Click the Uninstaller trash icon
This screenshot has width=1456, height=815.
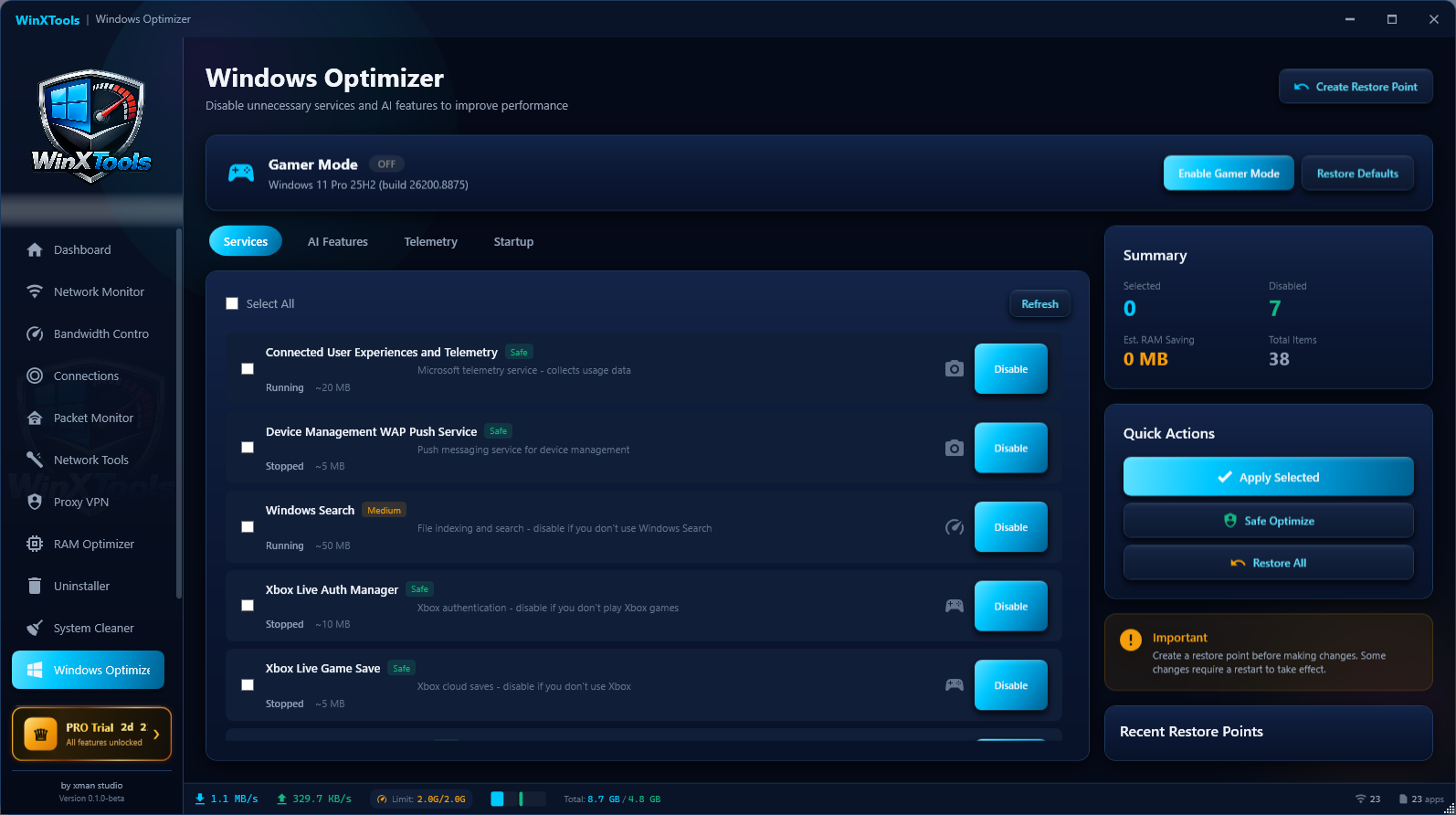point(35,586)
